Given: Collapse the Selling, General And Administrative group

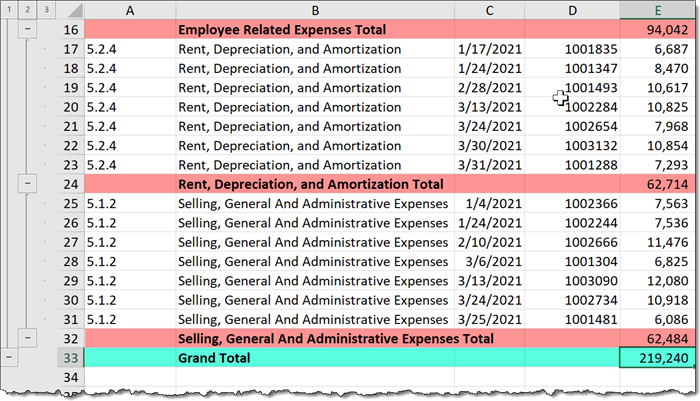Looking at the screenshot, I should [28, 338].
